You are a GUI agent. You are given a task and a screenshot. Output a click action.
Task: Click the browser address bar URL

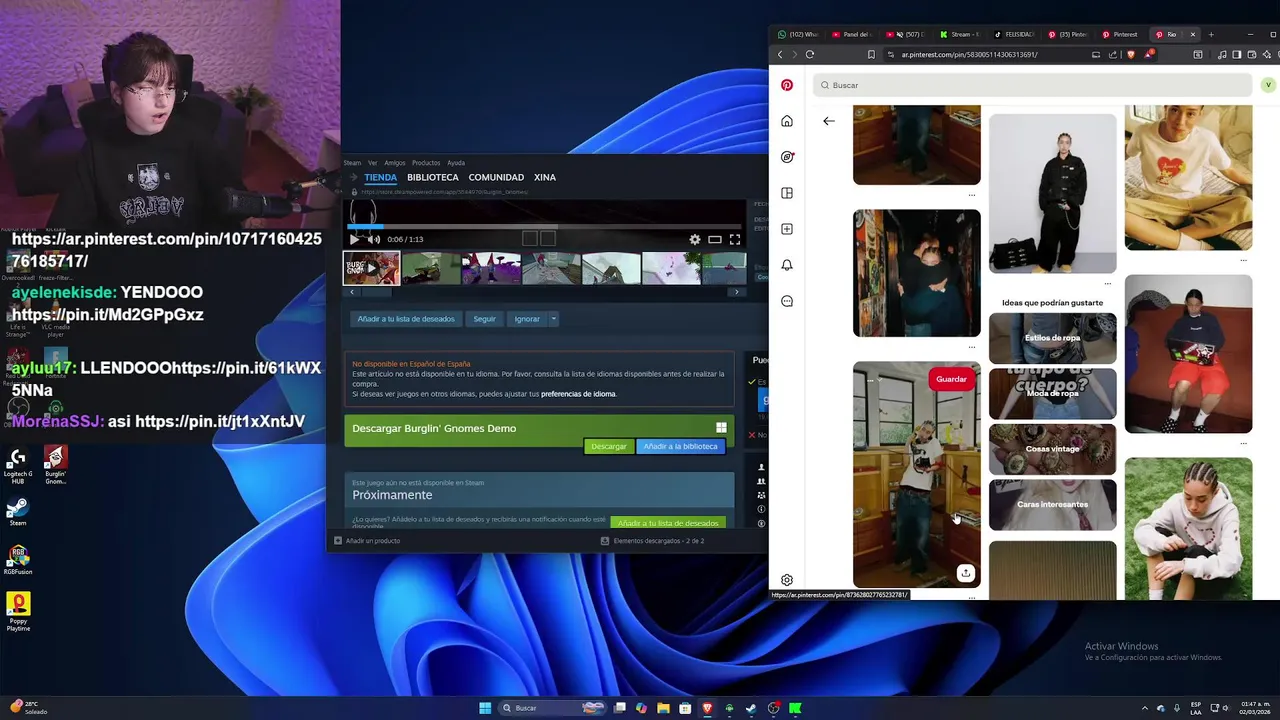pyautogui.click(x=968, y=54)
